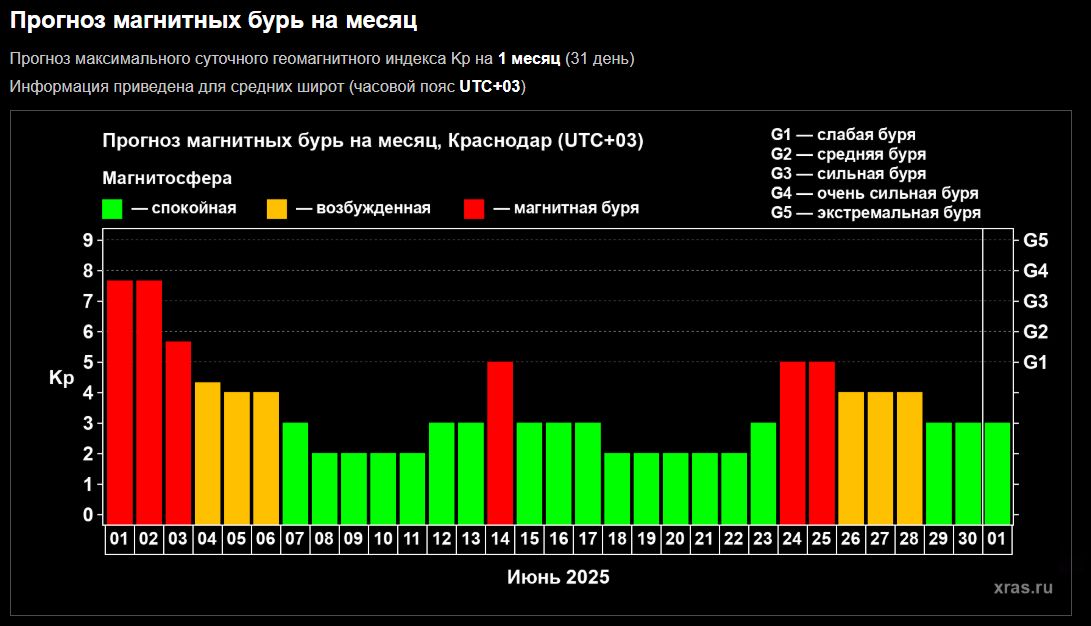Image resolution: width=1091 pixels, height=626 pixels.
Task: Select the green bar for June 20
Action: (675, 487)
